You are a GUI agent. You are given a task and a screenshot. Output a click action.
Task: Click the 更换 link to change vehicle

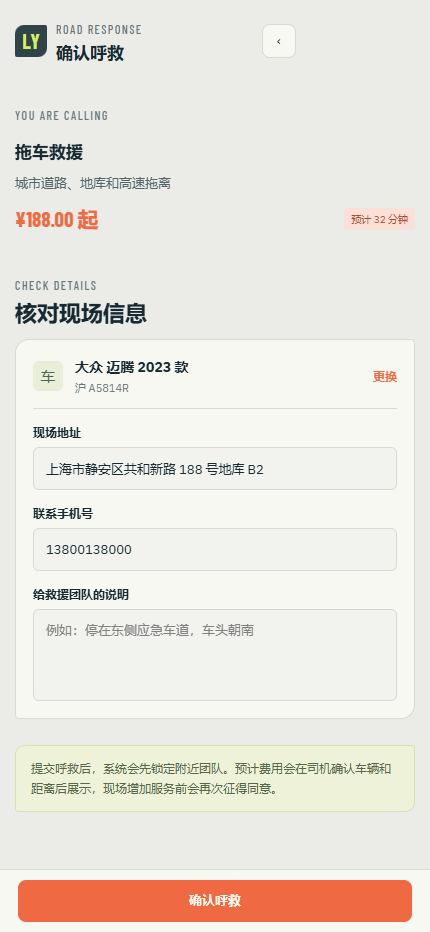[x=385, y=376]
